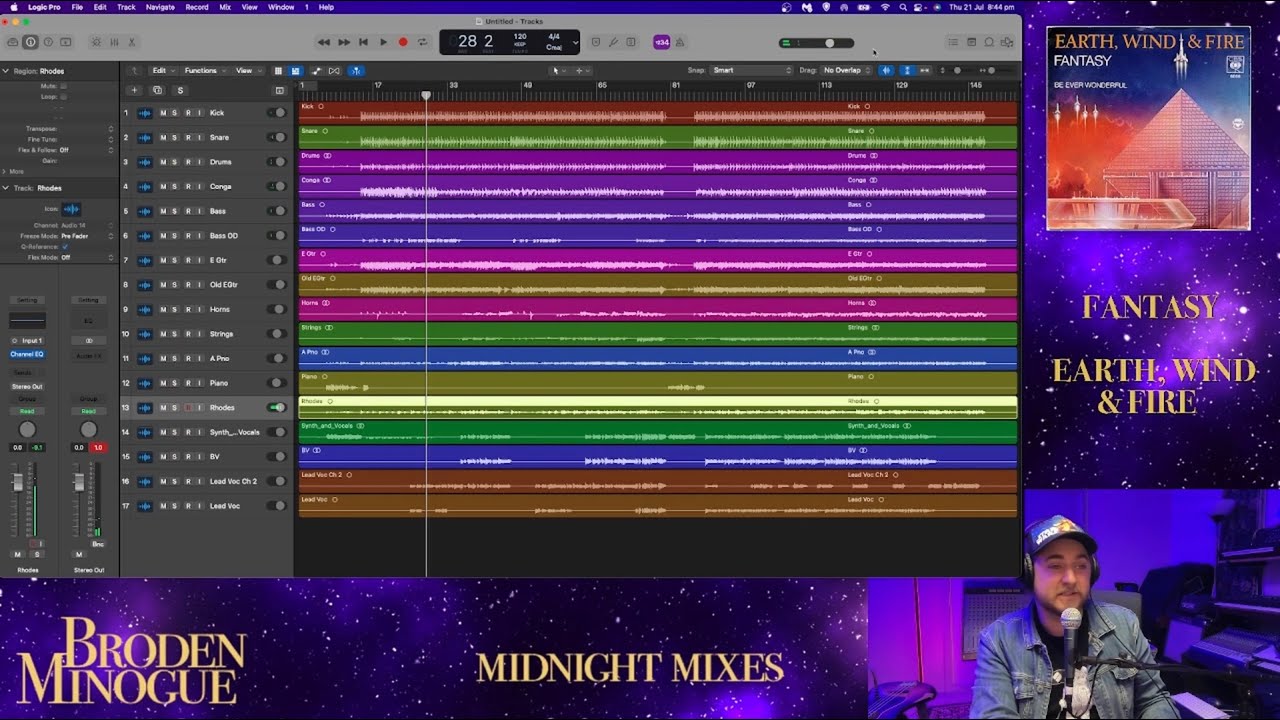Viewport: 1280px width, 720px height.
Task: Solo the Snare track
Action: click(x=175, y=137)
